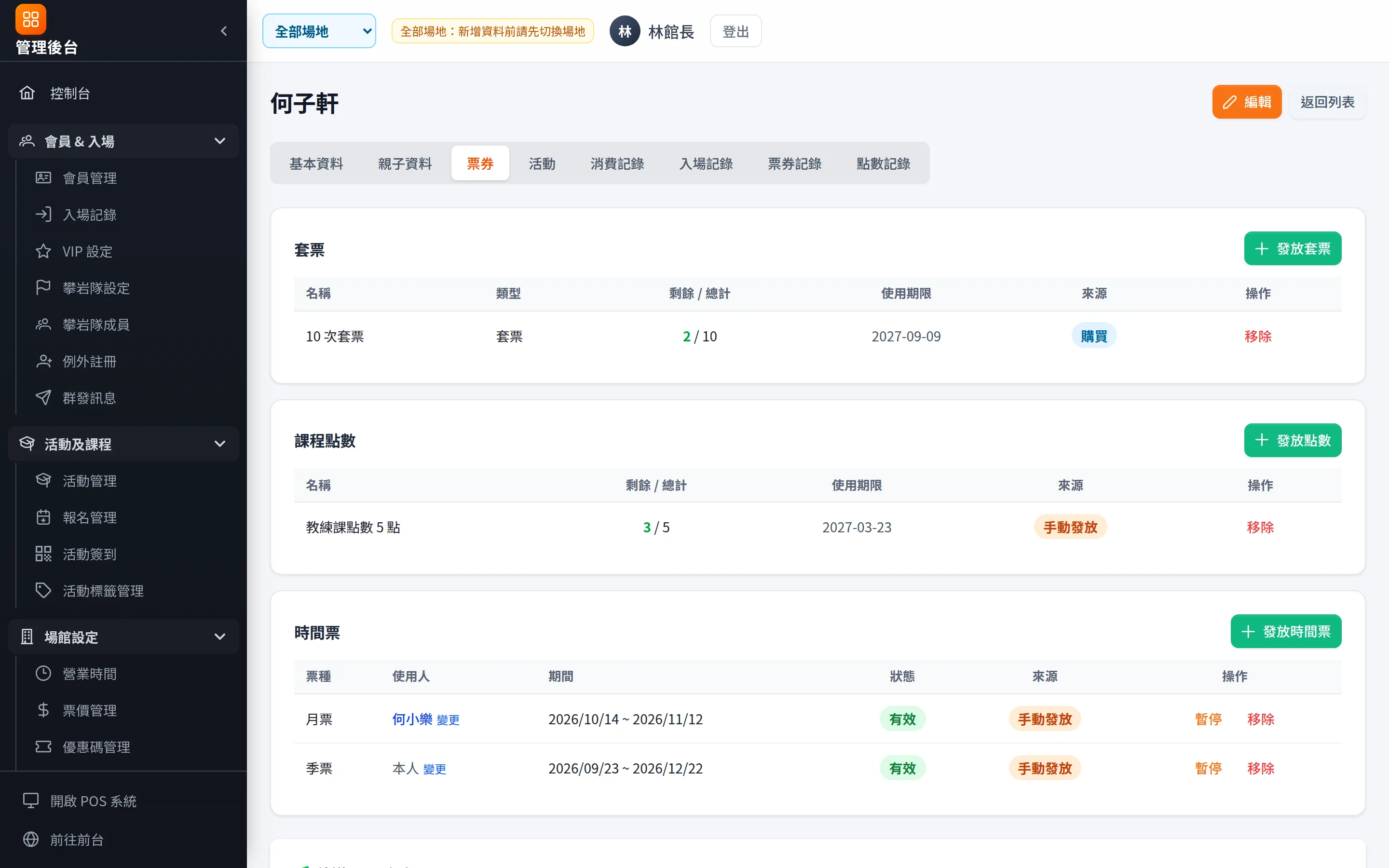
Task: Click the 返回列表 button
Action: coord(1327,102)
